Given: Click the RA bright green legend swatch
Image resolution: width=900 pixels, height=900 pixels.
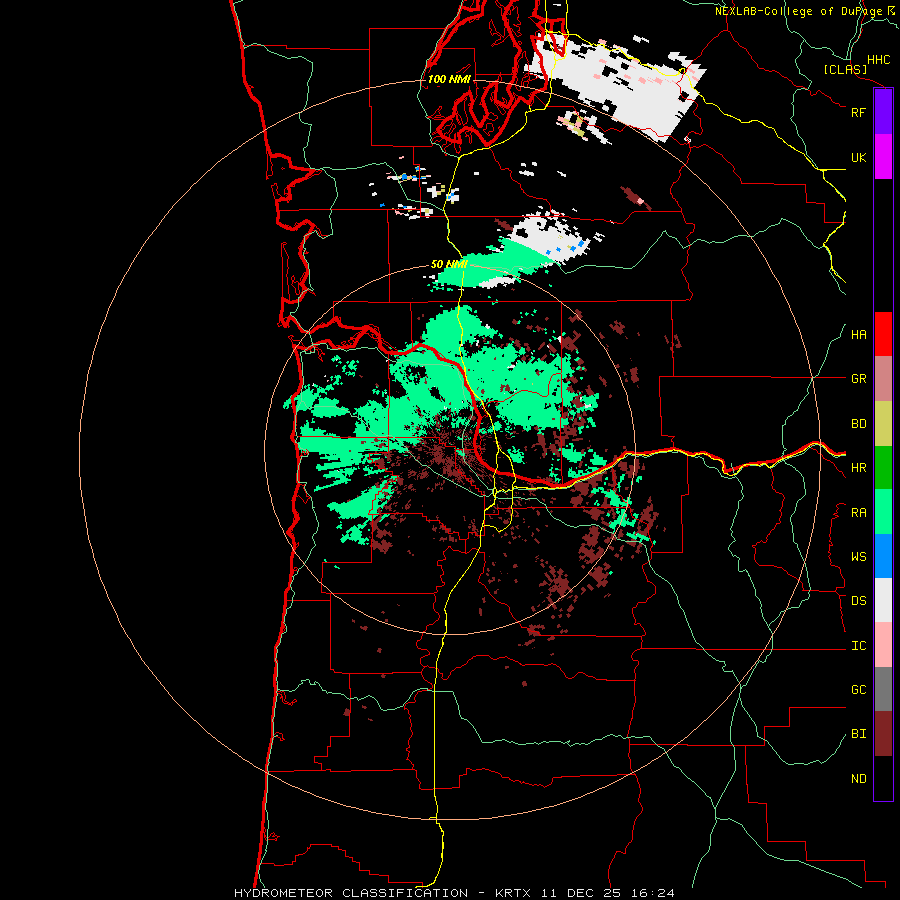Looking at the screenshot, I should coord(883,512).
